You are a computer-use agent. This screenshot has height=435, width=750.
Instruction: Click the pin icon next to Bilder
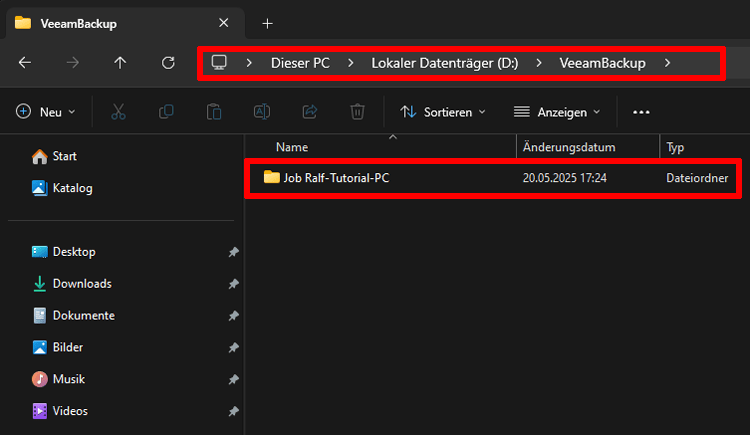[233, 347]
